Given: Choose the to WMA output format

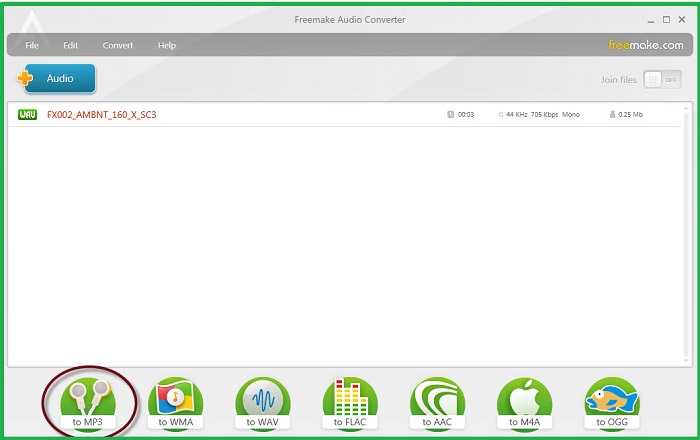Looking at the screenshot, I should coord(175,405).
